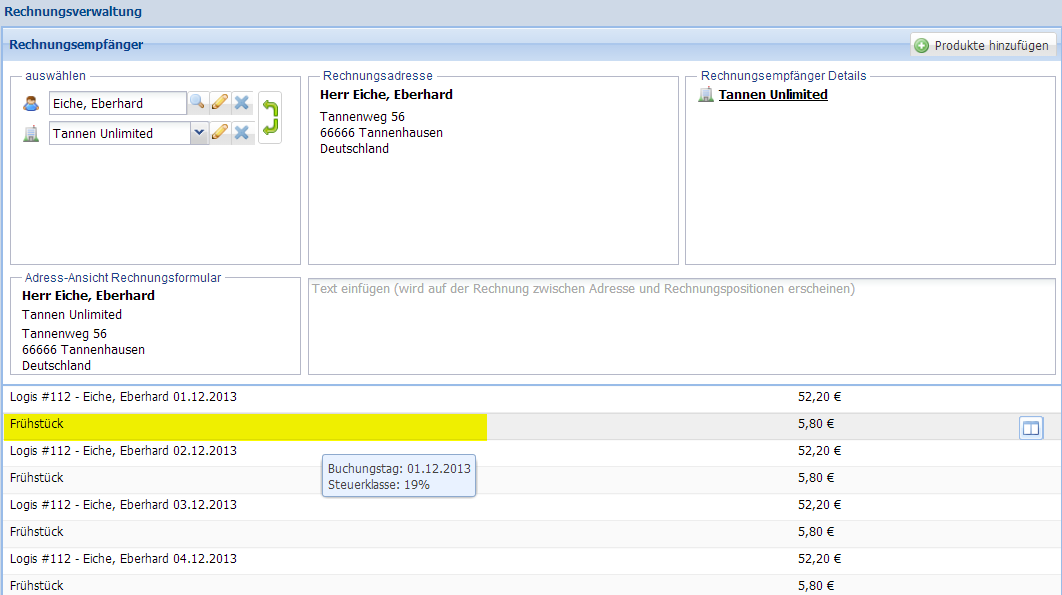The width and height of the screenshot is (1062, 595).
Task: Remove guest Eiche, Eberhard with X icon
Action: (x=241, y=102)
